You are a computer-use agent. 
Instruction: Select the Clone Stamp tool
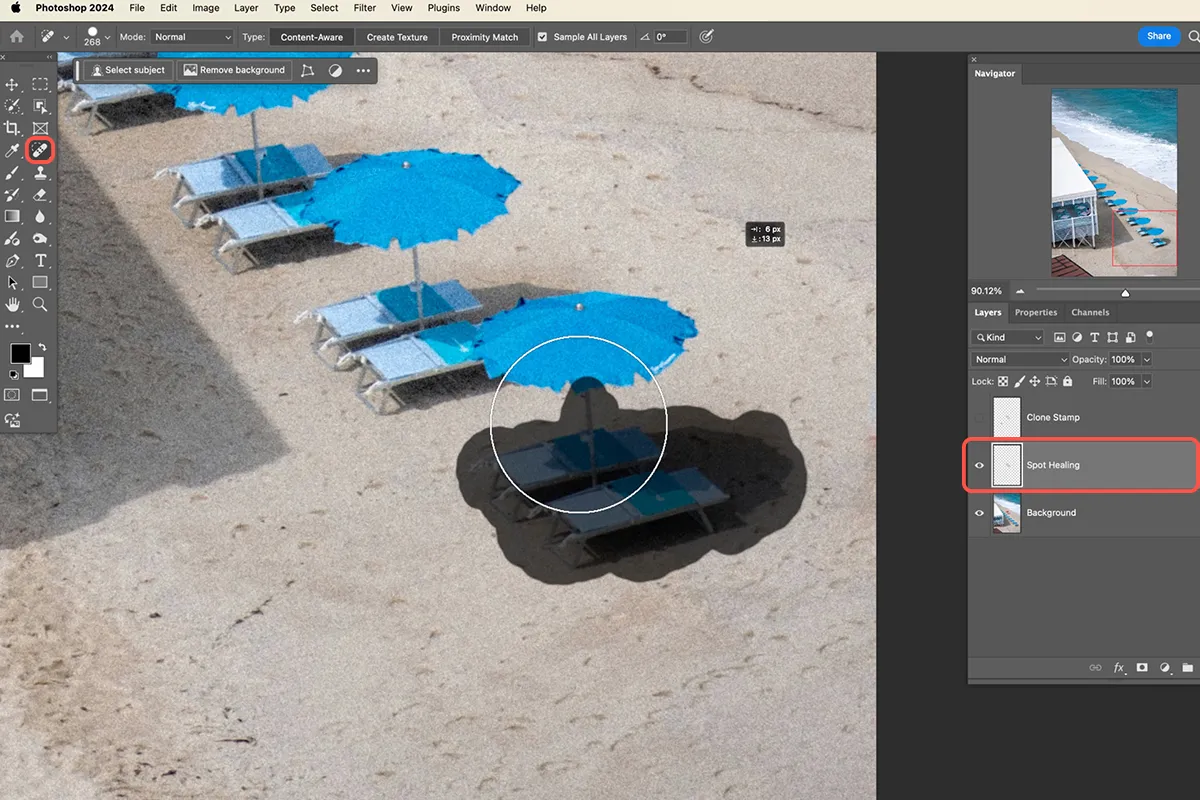[41, 172]
